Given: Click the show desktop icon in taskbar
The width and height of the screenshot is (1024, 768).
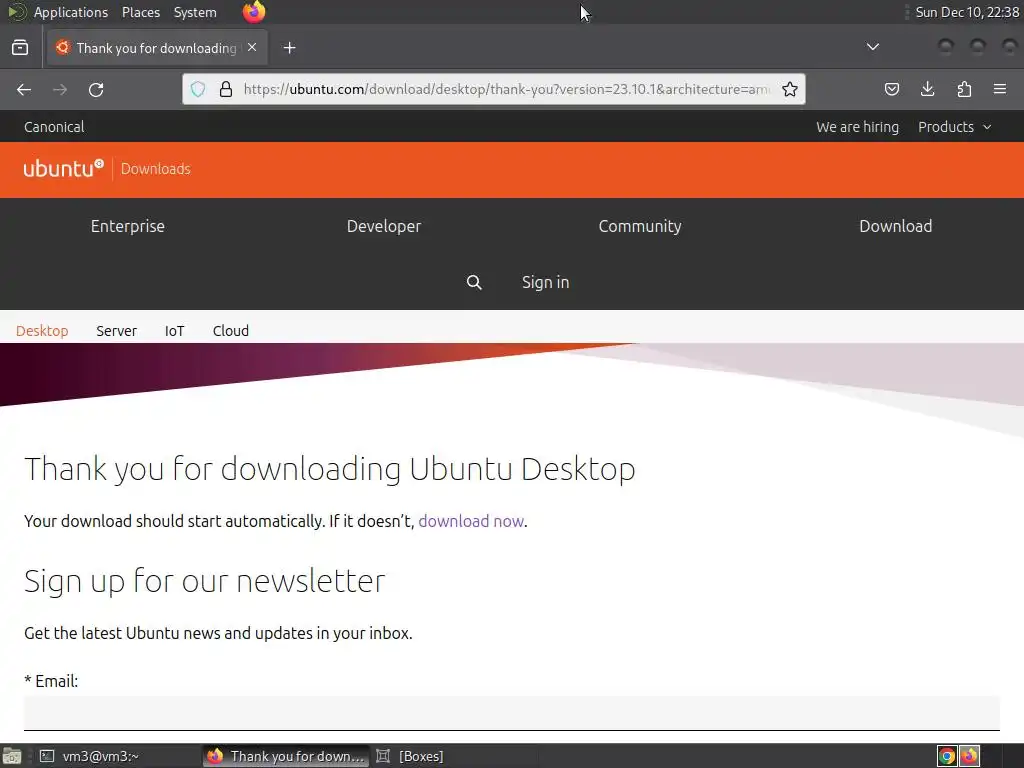Looking at the screenshot, I should coord(12,756).
